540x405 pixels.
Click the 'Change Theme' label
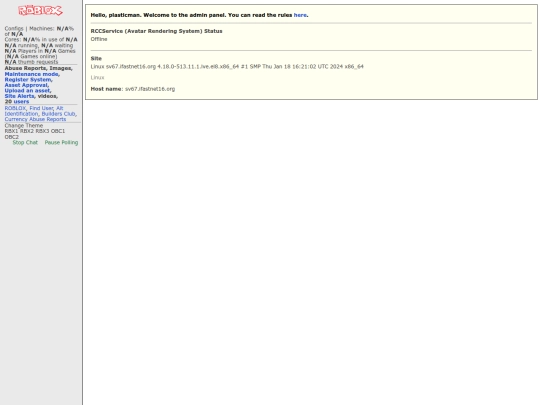24,126
